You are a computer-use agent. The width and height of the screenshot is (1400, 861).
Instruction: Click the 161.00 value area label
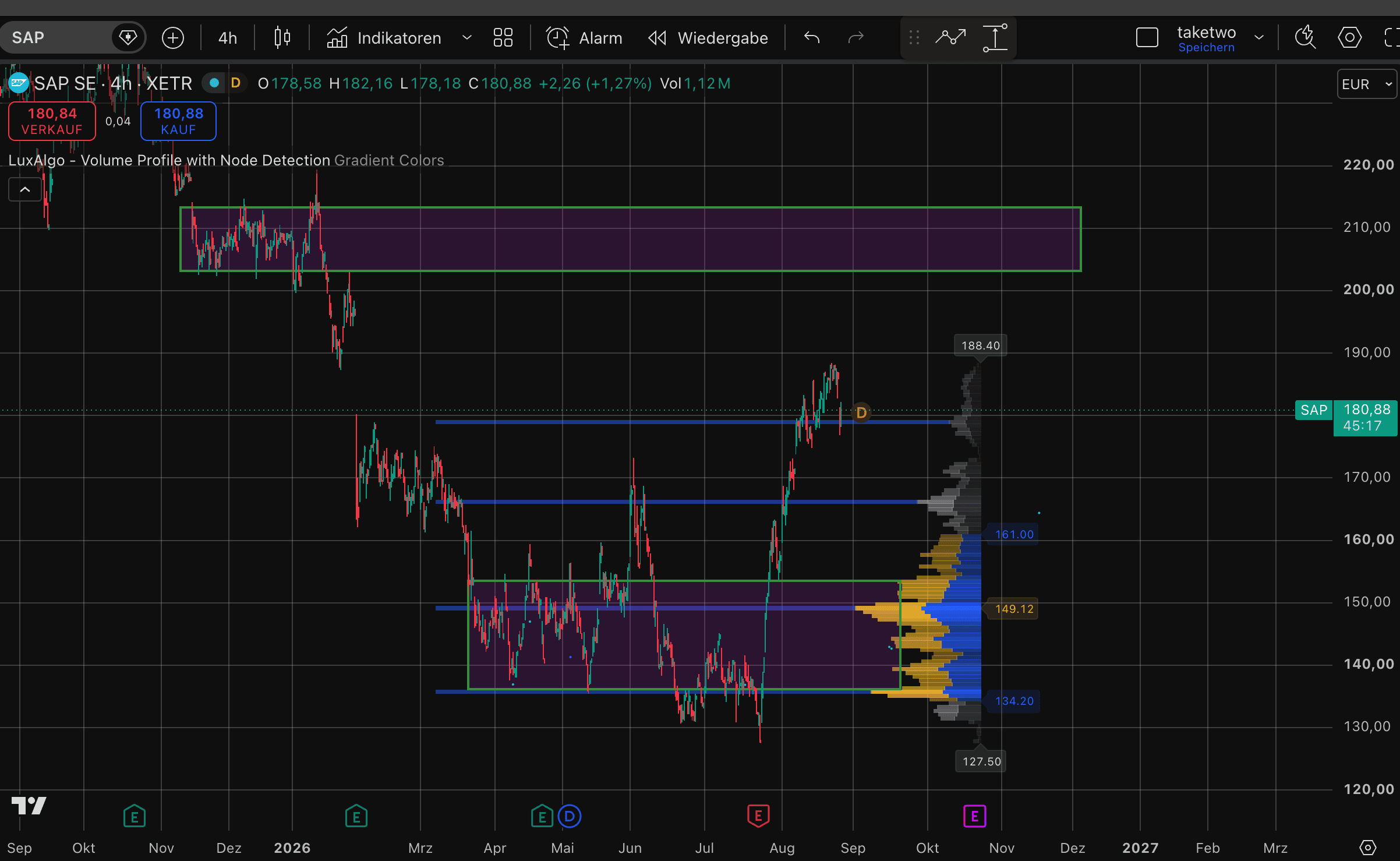pos(1014,534)
